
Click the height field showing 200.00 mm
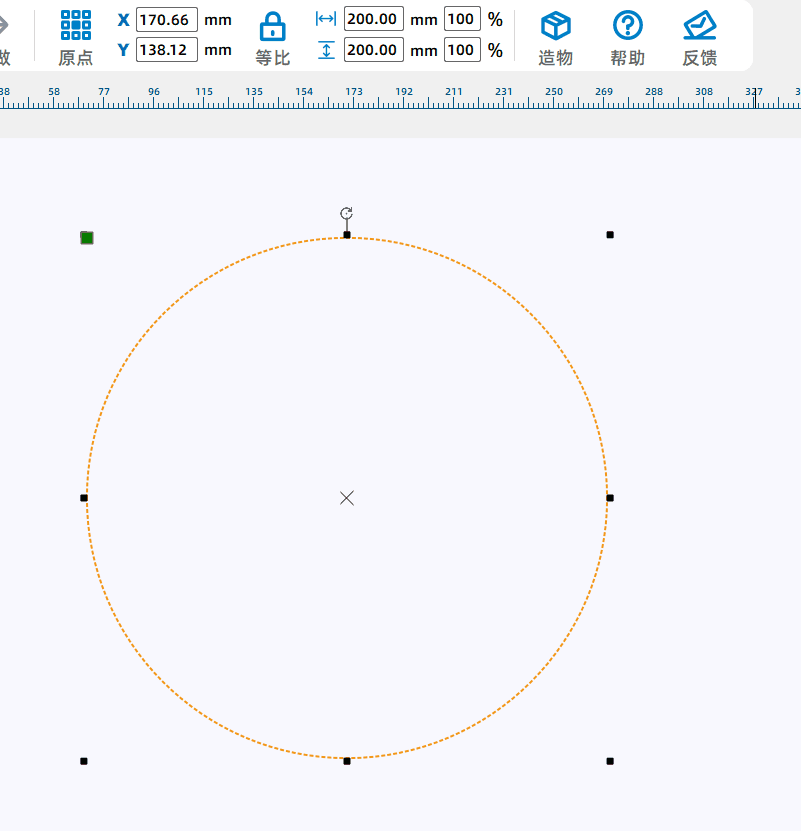pyautogui.click(x=374, y=50)
